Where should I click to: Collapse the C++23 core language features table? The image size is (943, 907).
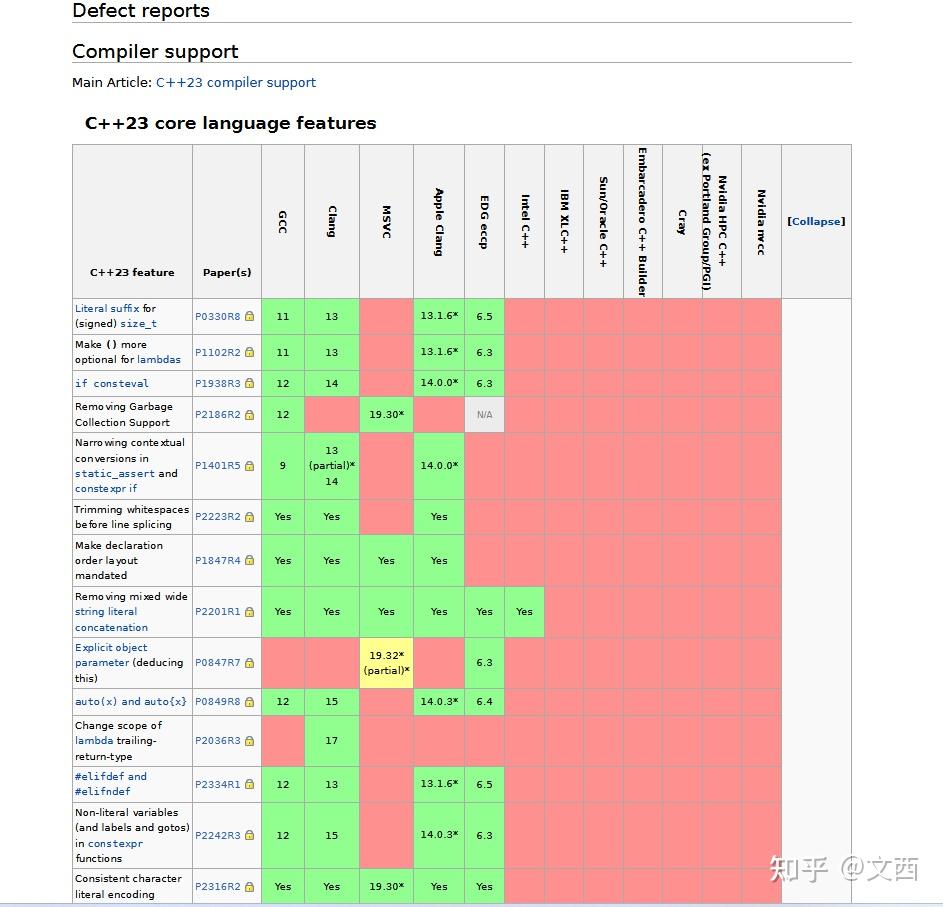[816, 221]
